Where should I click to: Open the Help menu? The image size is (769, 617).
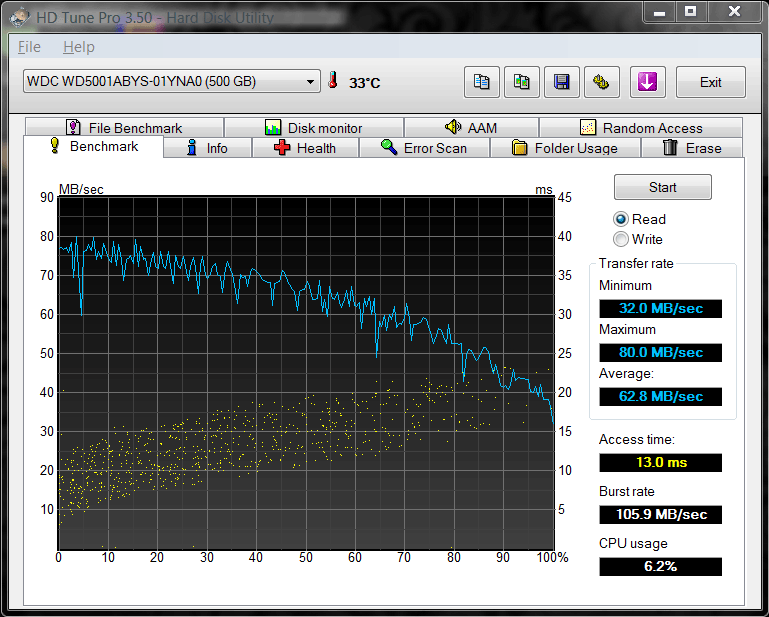tap(79, 47)
